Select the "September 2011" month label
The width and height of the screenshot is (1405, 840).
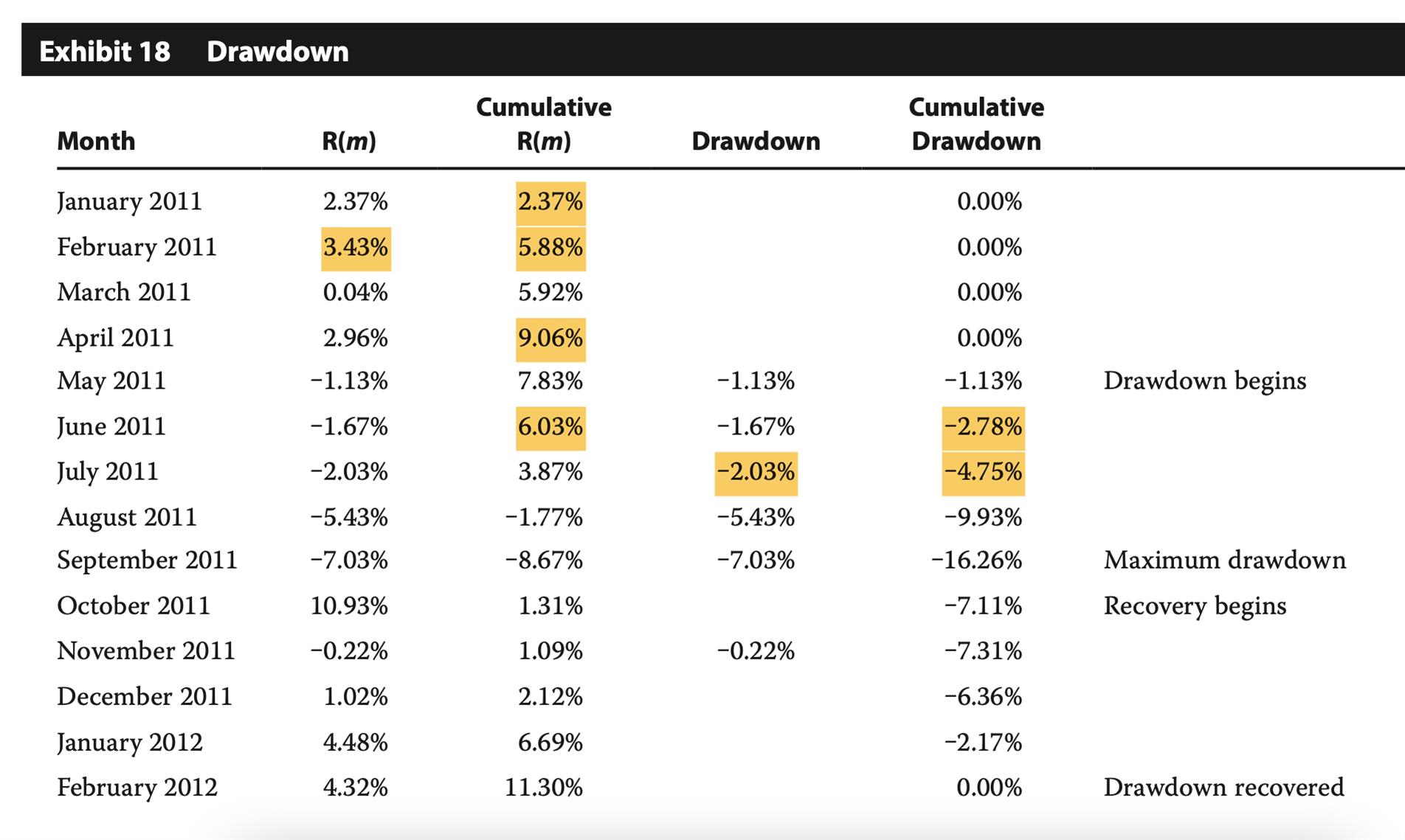coord(147,560)
